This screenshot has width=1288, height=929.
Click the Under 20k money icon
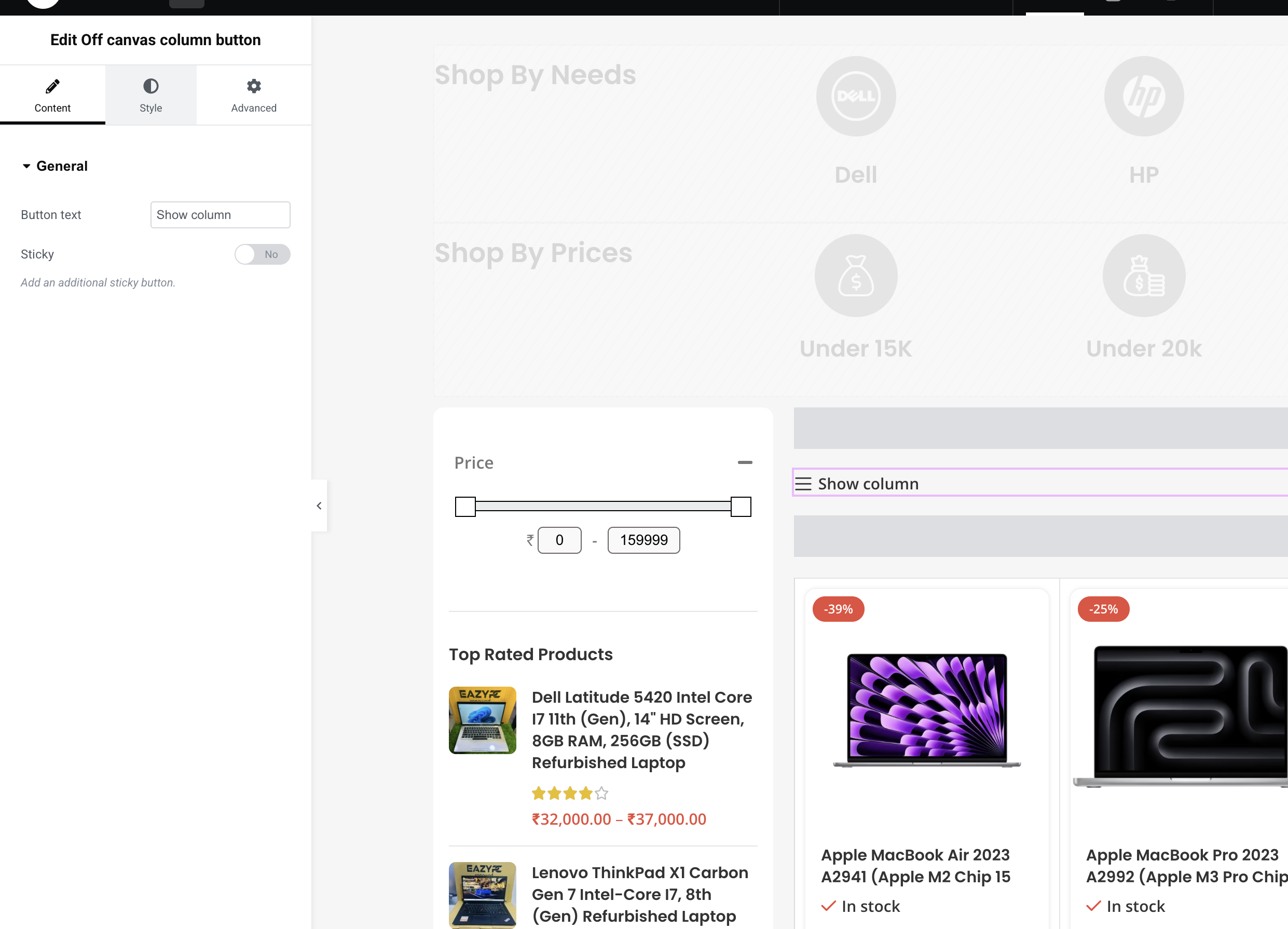[x=1143, y=276]
